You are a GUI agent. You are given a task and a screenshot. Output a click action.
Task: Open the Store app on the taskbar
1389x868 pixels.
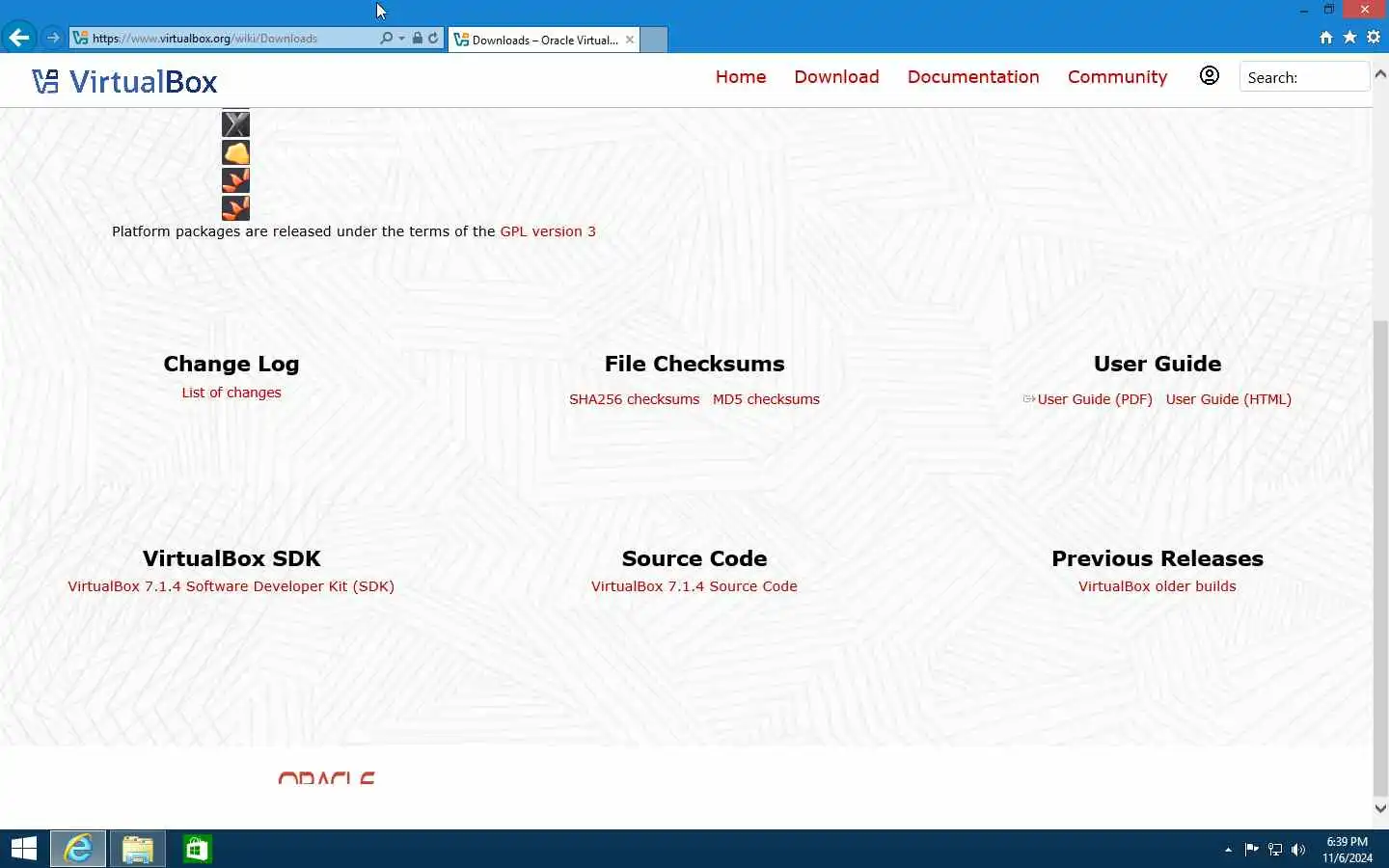(197, 849)
